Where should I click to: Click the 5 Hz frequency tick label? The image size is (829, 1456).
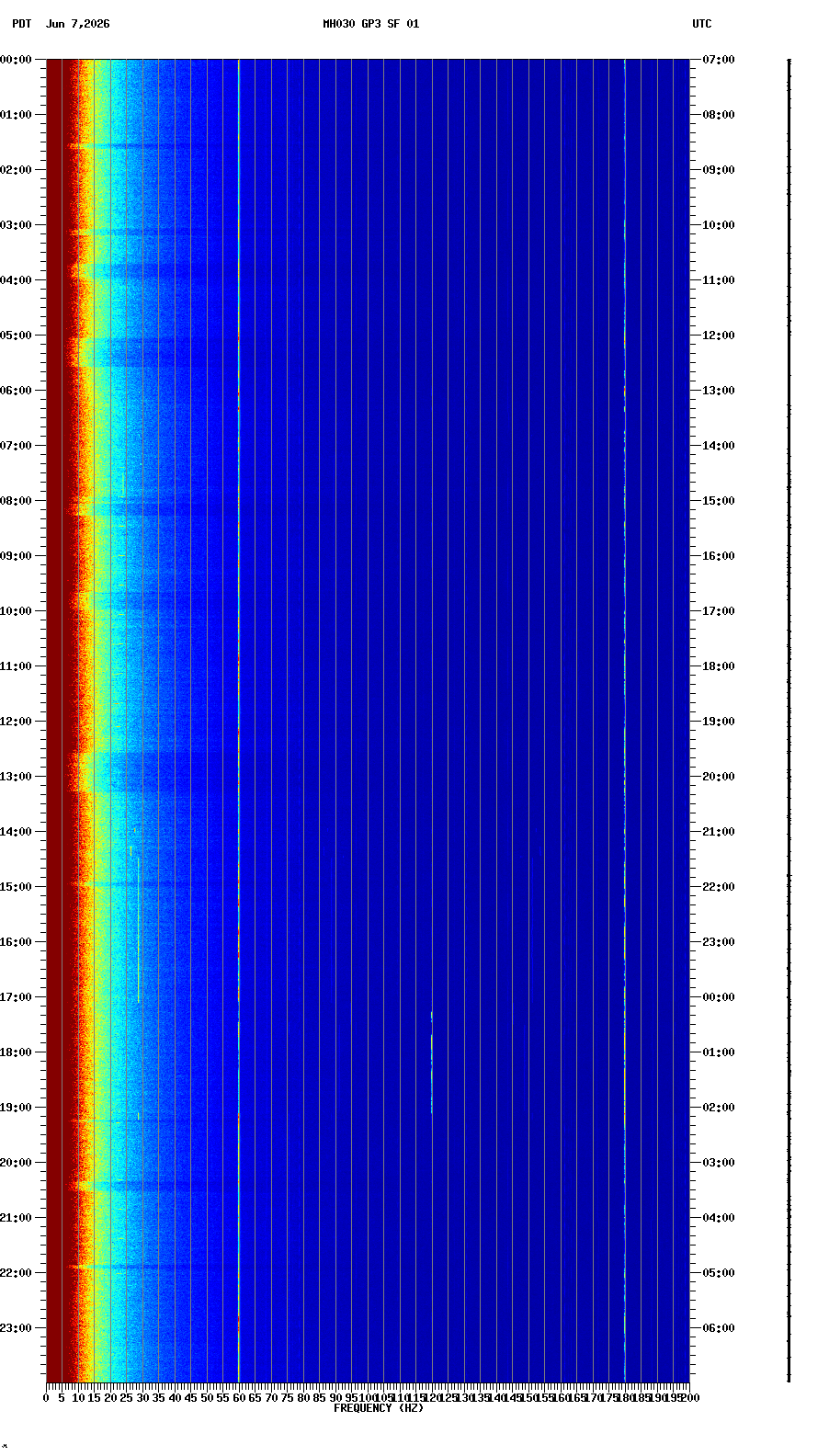pyautogui.click(x=62, y=1398)
